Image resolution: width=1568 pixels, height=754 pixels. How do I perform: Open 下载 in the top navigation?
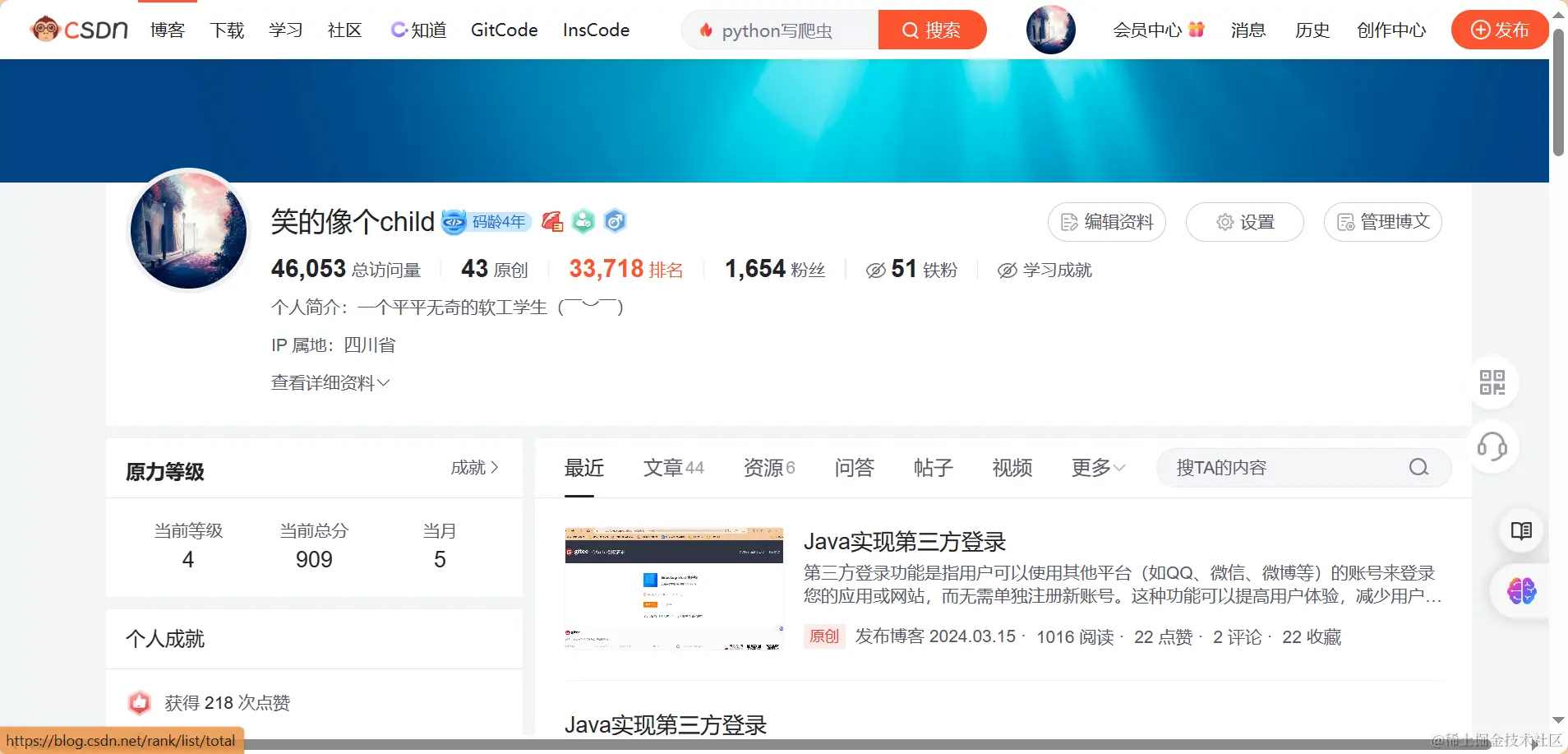[x=227, y=30]
